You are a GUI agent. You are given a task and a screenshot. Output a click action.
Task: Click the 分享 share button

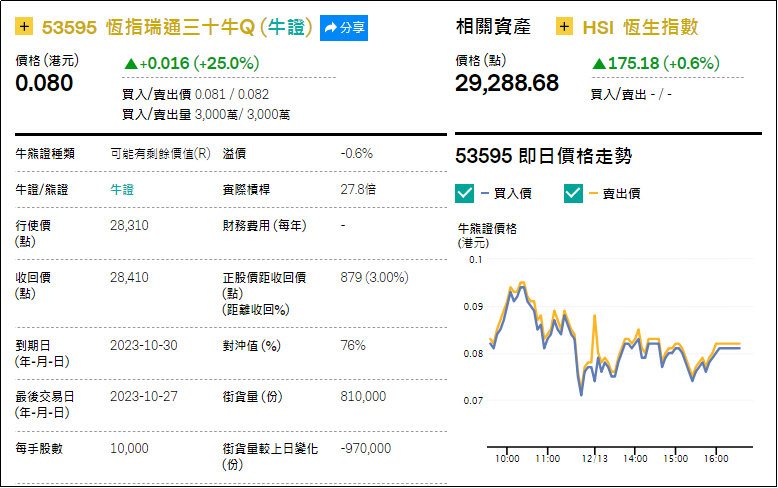point(344,28)
